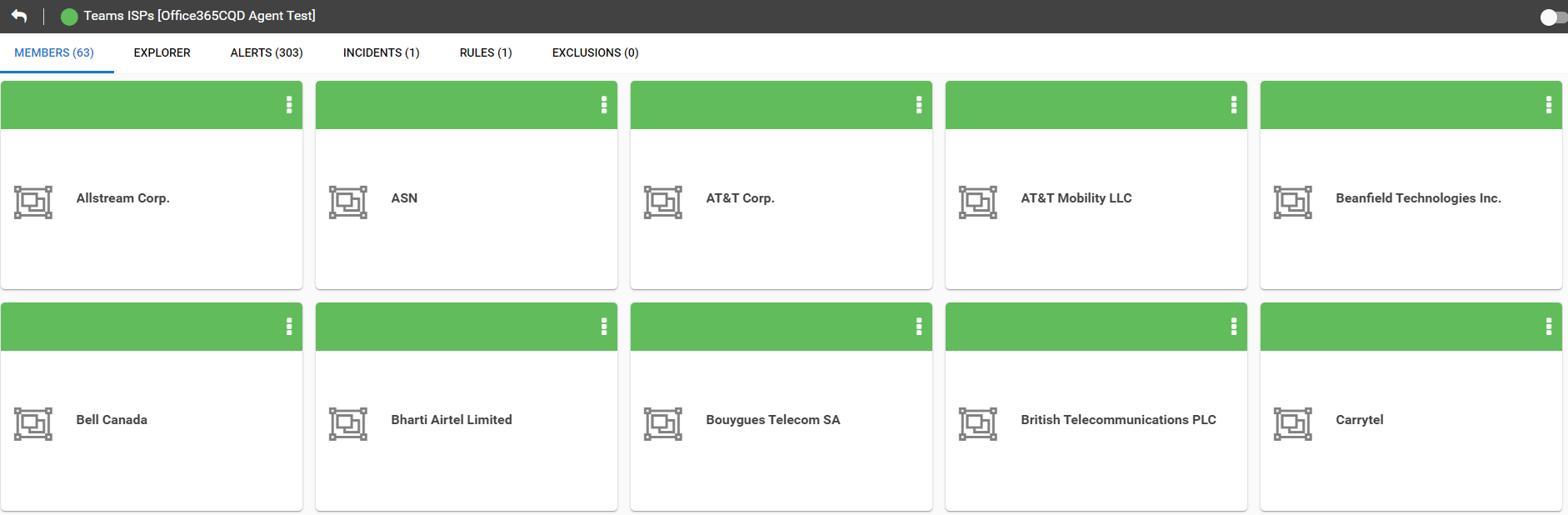Click the ASN group icon
Image resolution: width=1568 pixels, height=515 pixels.
click(348, 202)
